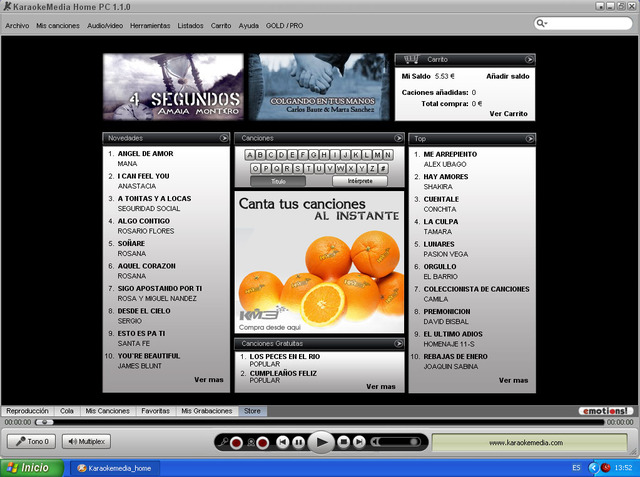Click the Tono 0 microphone button
Screen dimensions: 640x477
point(31,441)
